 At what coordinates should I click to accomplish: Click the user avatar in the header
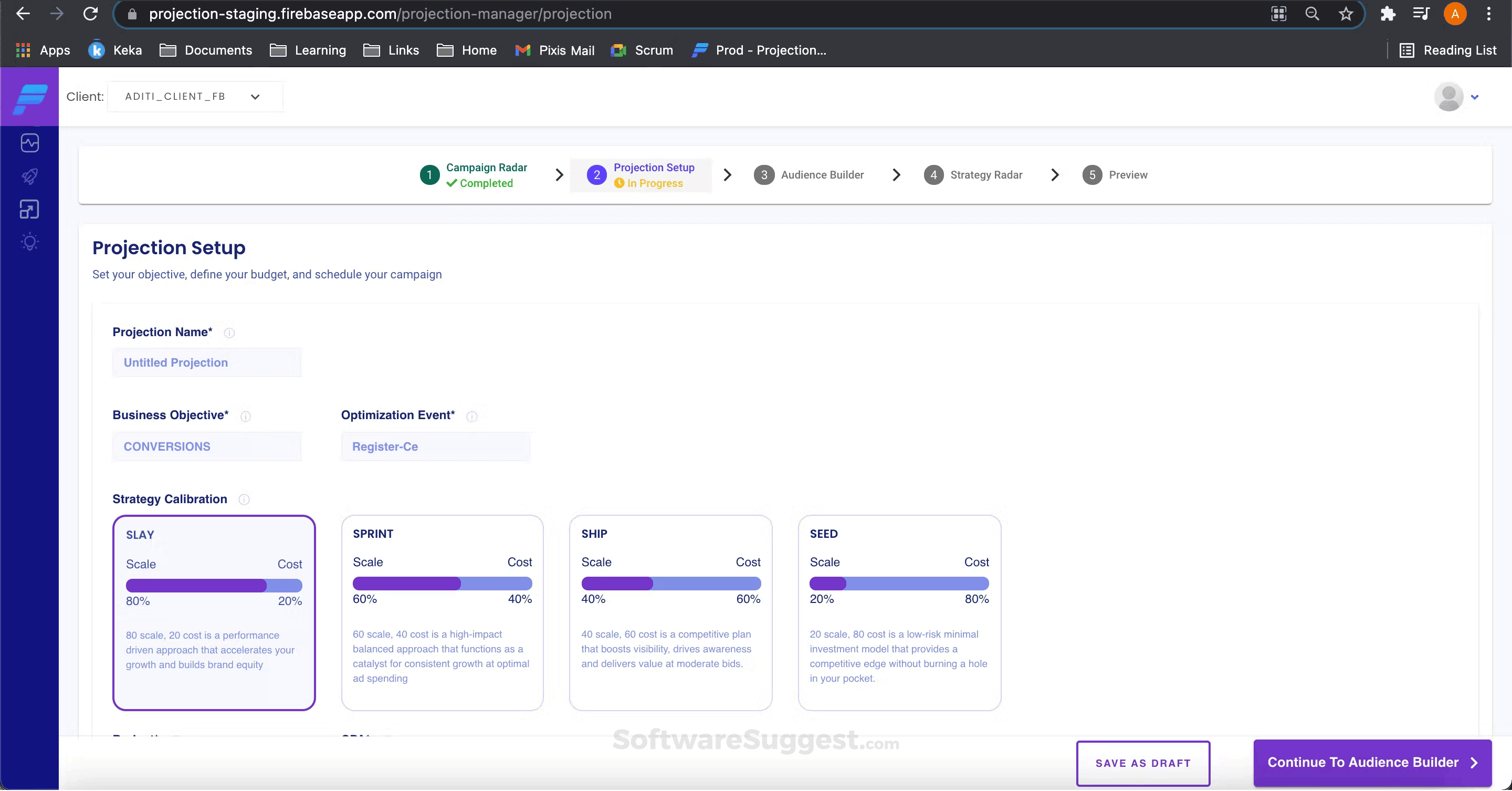(1448, 97)
